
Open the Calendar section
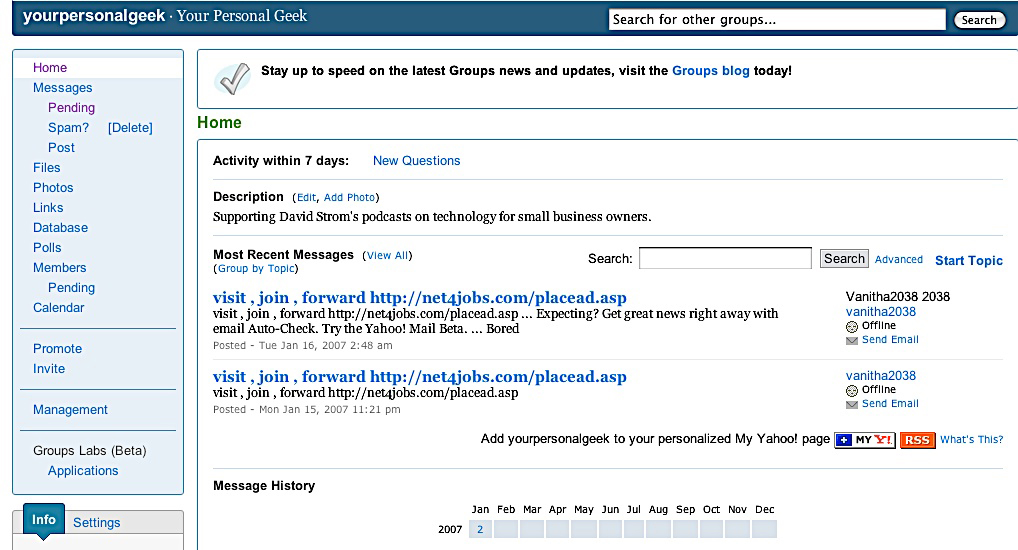click(58, 308)
